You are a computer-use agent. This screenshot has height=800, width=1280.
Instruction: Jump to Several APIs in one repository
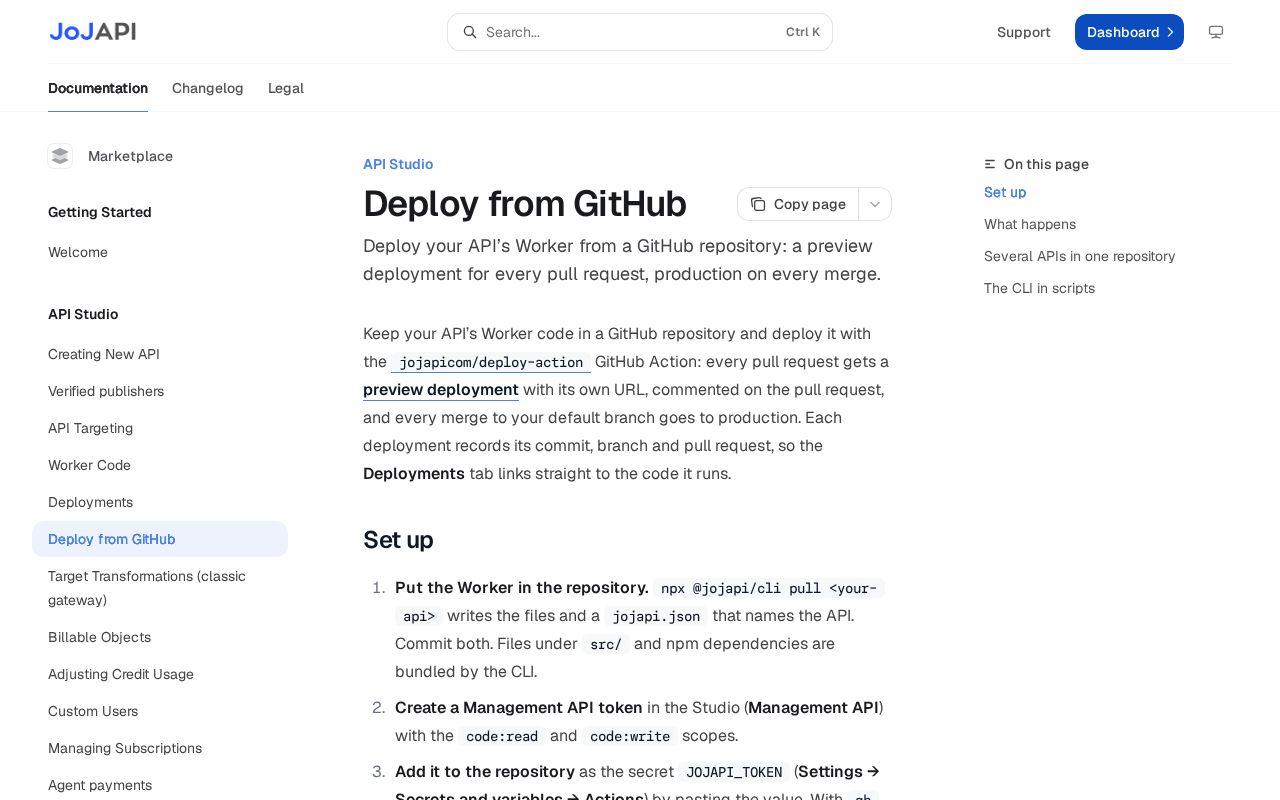click(1080, 256)
